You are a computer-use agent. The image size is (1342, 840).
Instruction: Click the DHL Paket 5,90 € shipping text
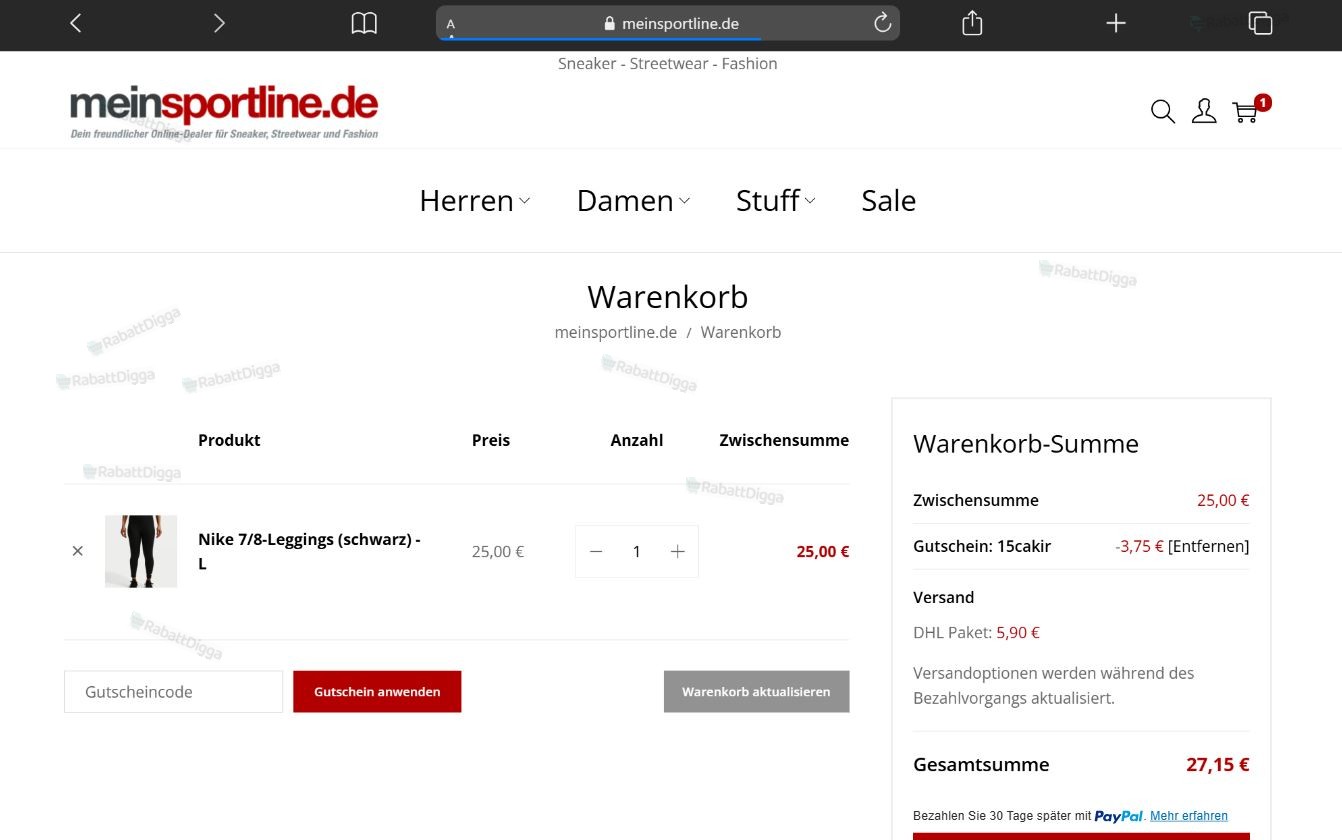click(x=976, y=632)
